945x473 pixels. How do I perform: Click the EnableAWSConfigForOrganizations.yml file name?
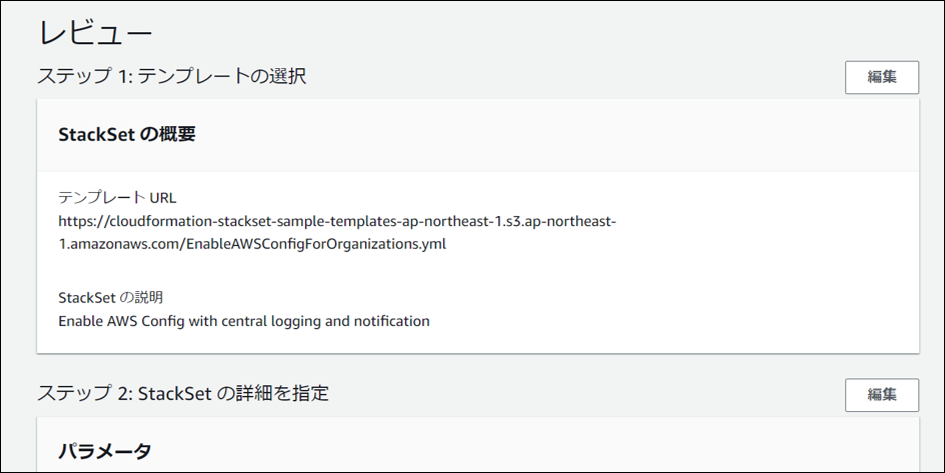click(x=315, y=243)
